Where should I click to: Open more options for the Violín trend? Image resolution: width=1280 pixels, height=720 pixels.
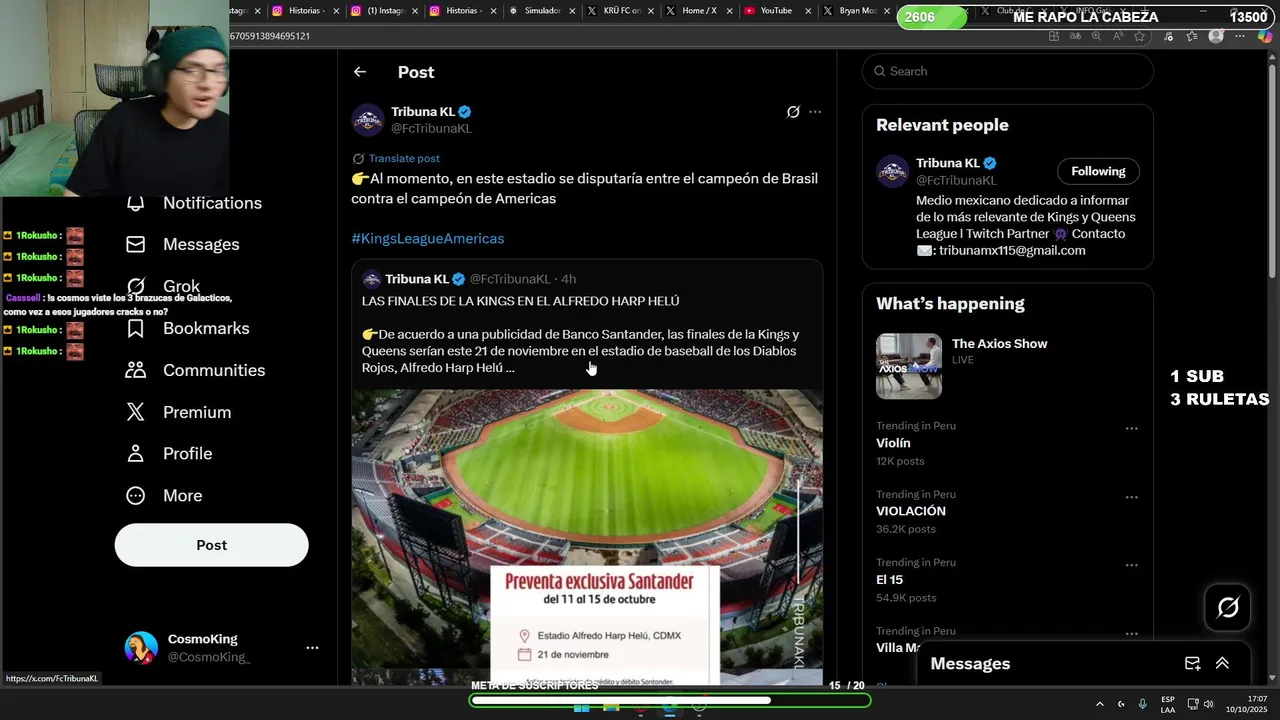click(x=1131, y=428)
